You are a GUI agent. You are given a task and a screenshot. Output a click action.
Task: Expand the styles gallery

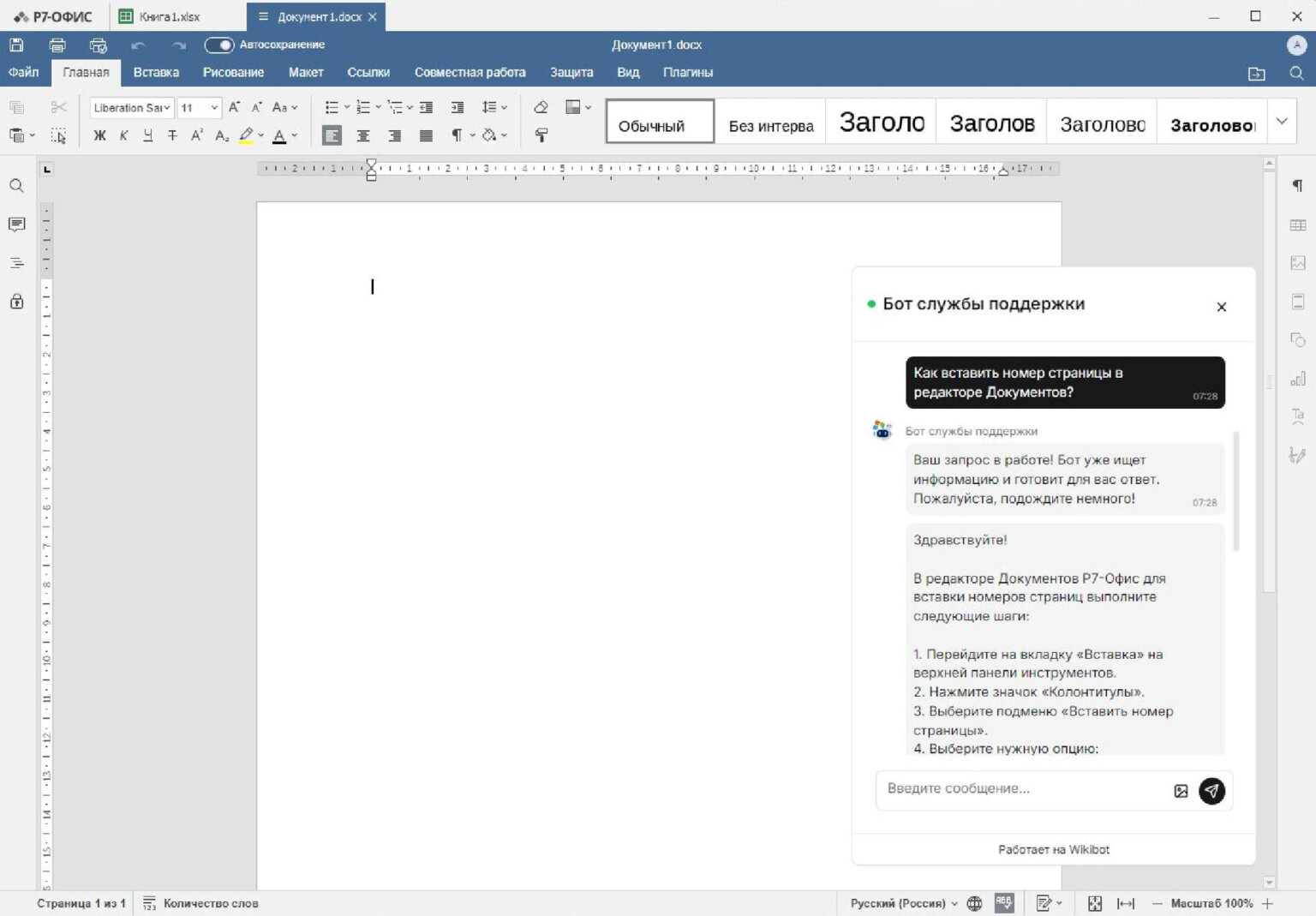tap(1282, 121)
